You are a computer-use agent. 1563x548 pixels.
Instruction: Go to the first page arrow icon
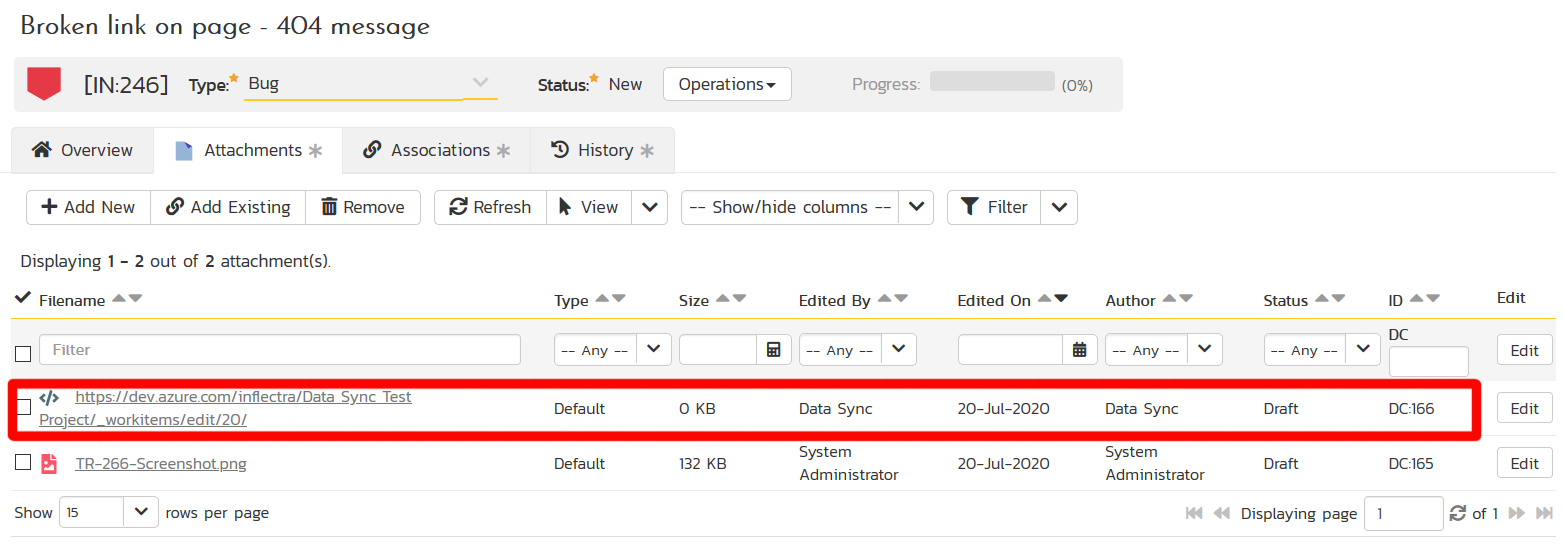click(1194, 513)
